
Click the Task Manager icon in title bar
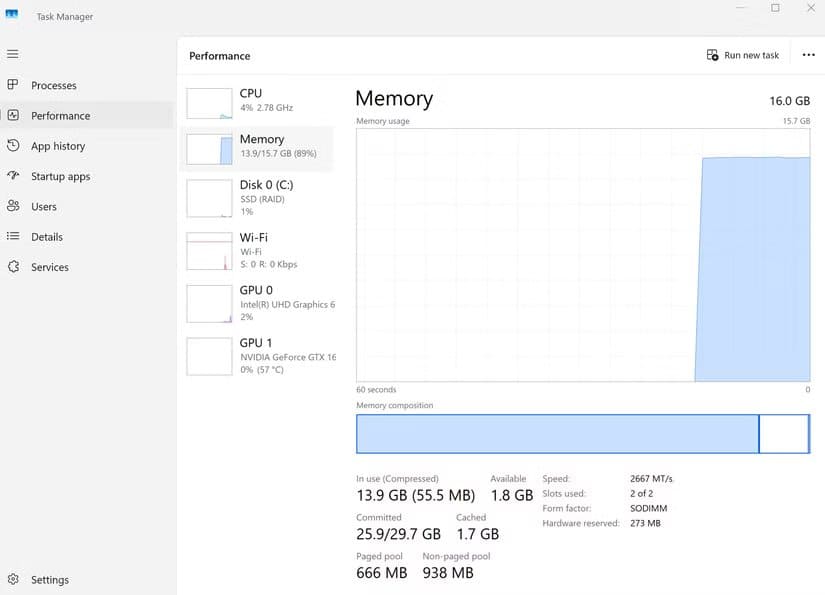pos(13,15)
